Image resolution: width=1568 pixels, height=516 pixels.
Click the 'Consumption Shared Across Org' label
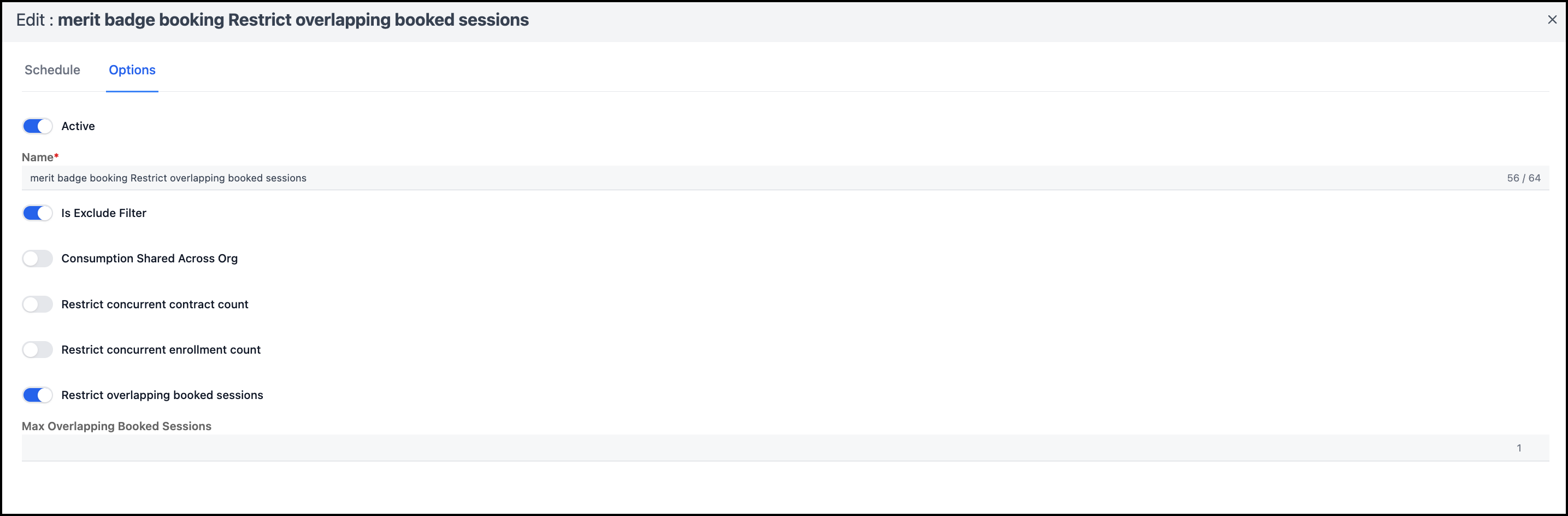coord(149,259)
